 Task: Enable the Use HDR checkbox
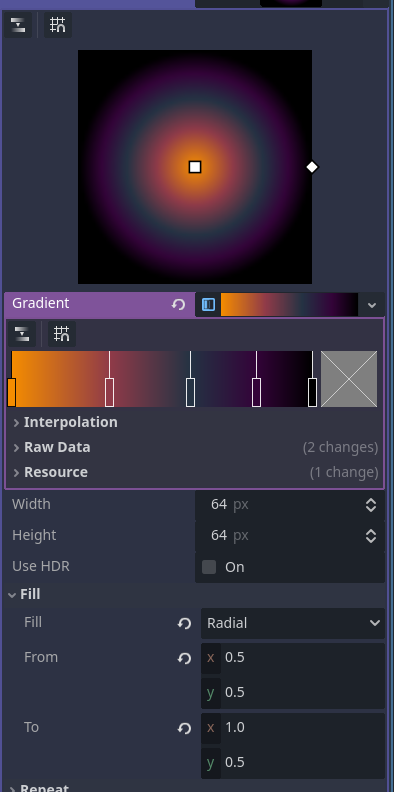[209, 567]
